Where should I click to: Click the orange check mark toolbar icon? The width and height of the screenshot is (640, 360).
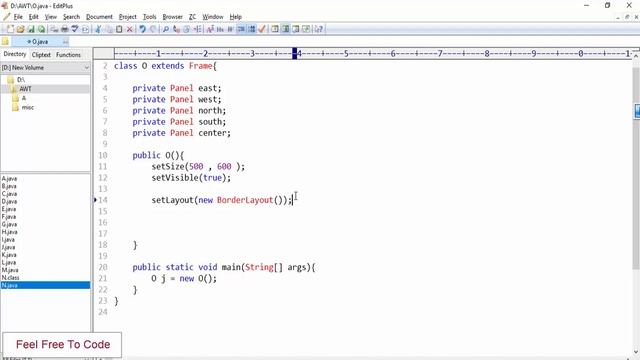point(262,29)
